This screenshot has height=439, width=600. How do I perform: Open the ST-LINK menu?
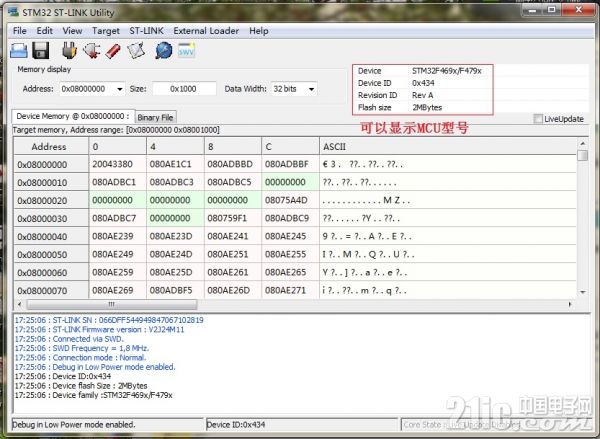point(146,31)
